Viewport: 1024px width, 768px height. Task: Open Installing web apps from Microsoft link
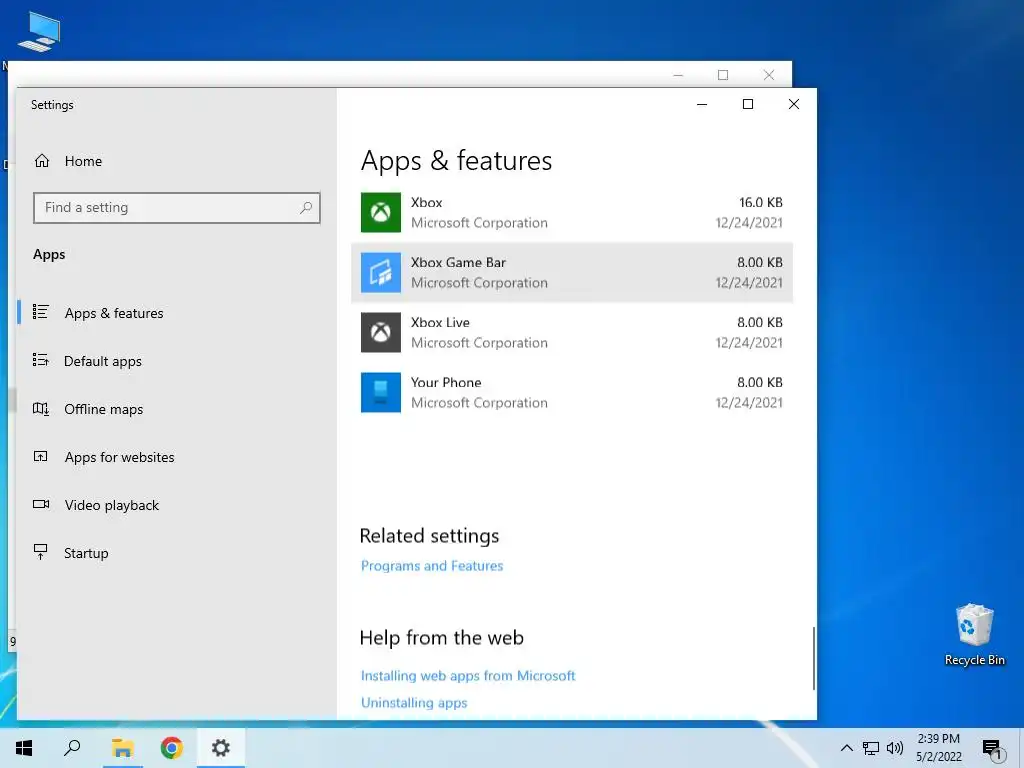click(468, 675)
